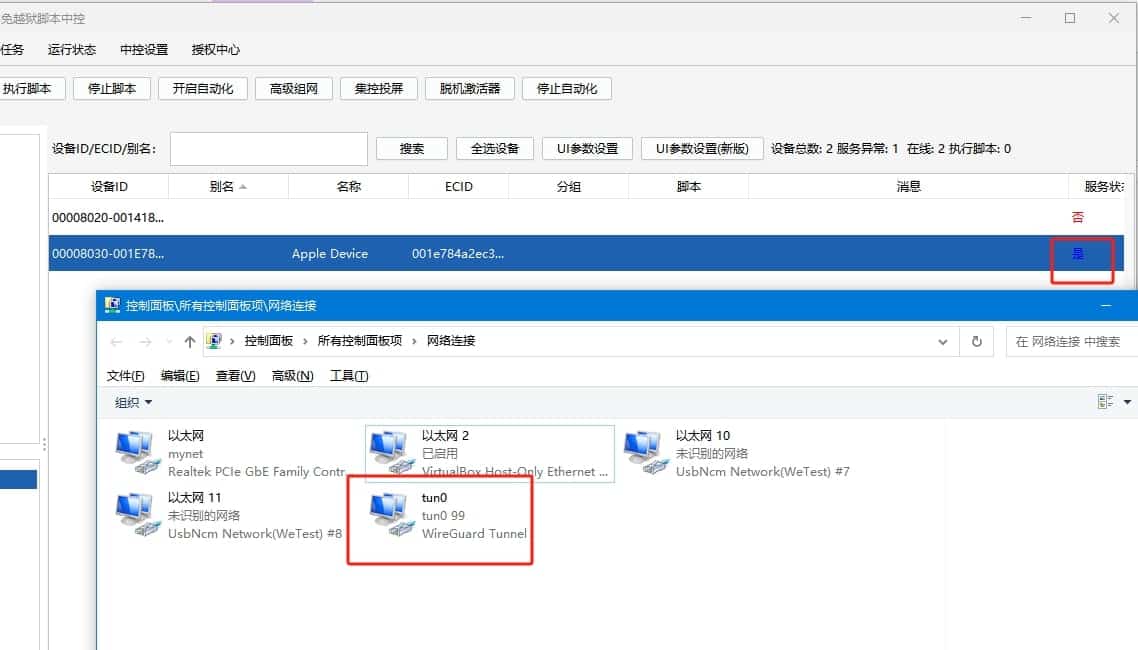Change view layout icon in network connections

pyautogui.click(x=1105, y=402)
